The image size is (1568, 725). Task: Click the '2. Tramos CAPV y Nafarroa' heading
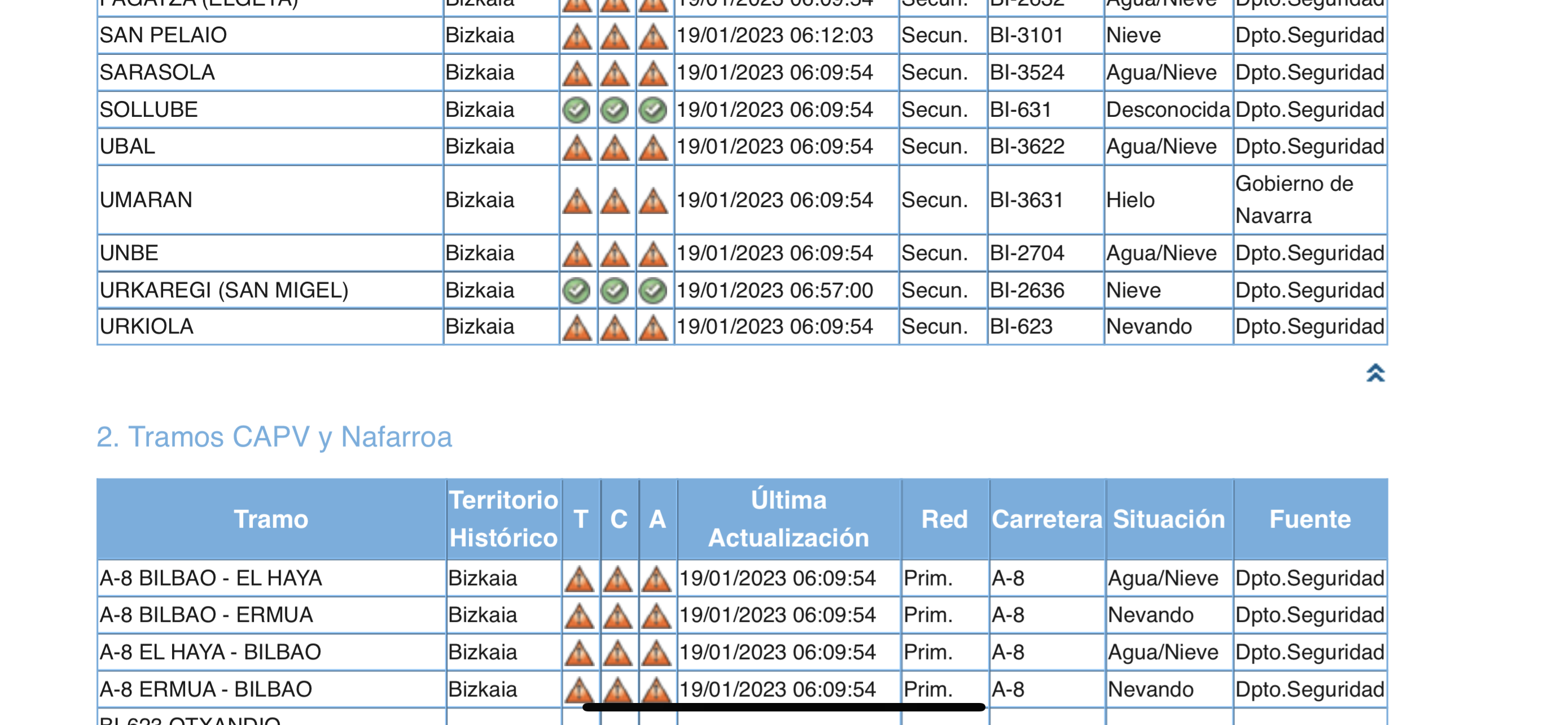click(274, 436)
